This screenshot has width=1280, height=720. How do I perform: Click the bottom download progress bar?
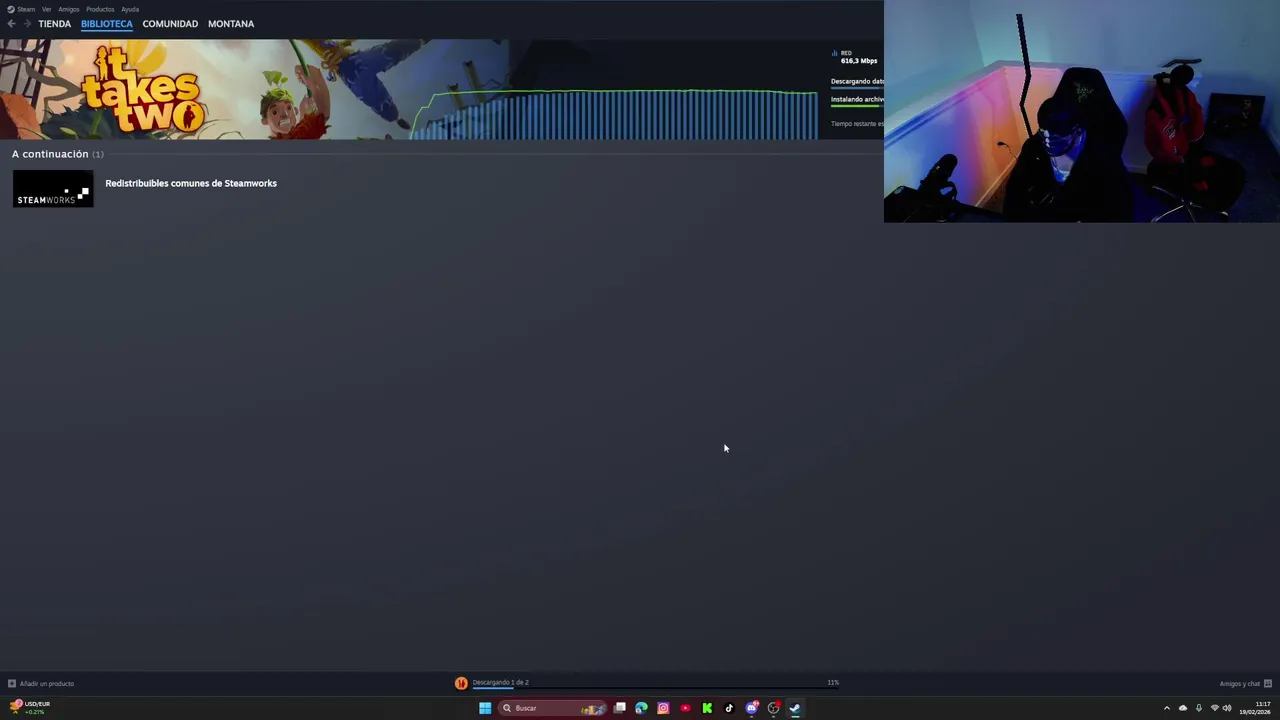click(x=655, y=687)
